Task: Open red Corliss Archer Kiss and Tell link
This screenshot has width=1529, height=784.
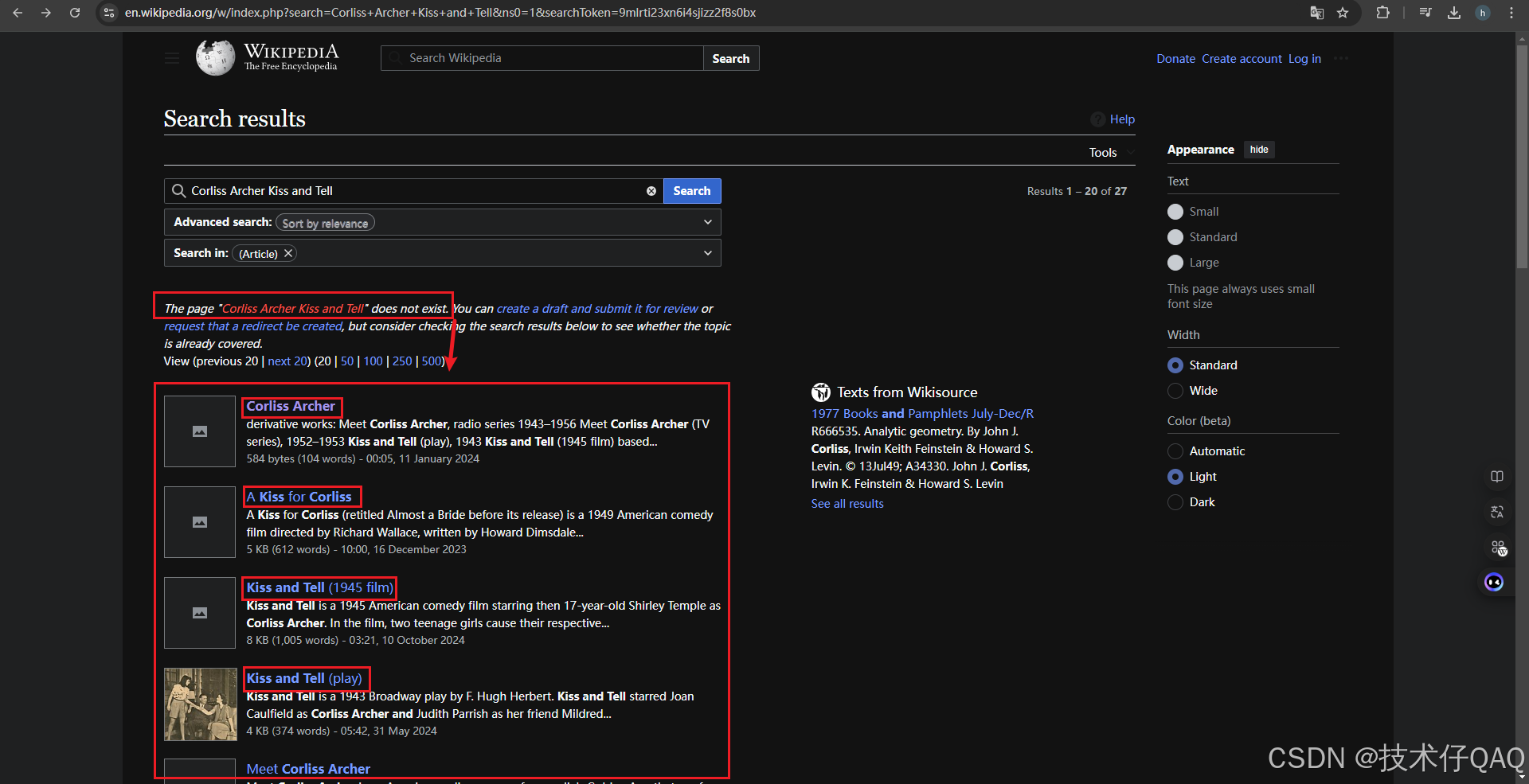Action: (293, 309)
